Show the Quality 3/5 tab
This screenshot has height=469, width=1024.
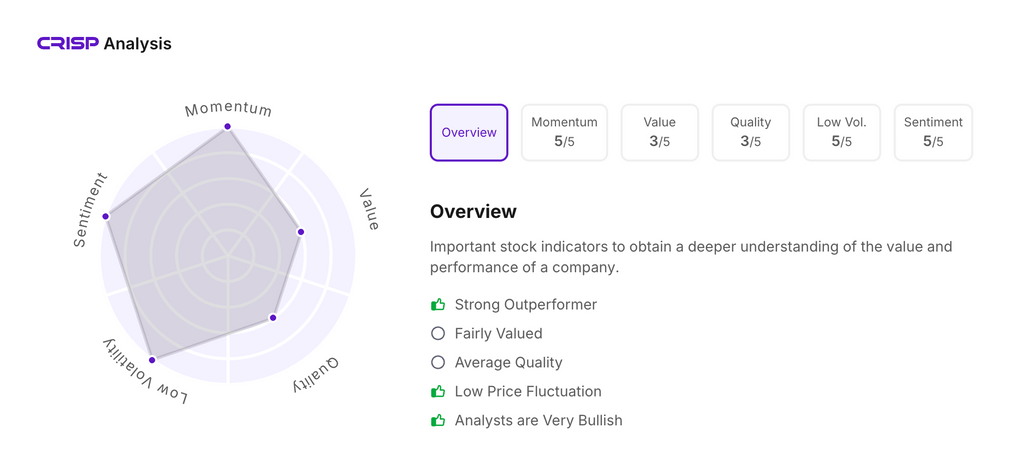tap(750, 132)
